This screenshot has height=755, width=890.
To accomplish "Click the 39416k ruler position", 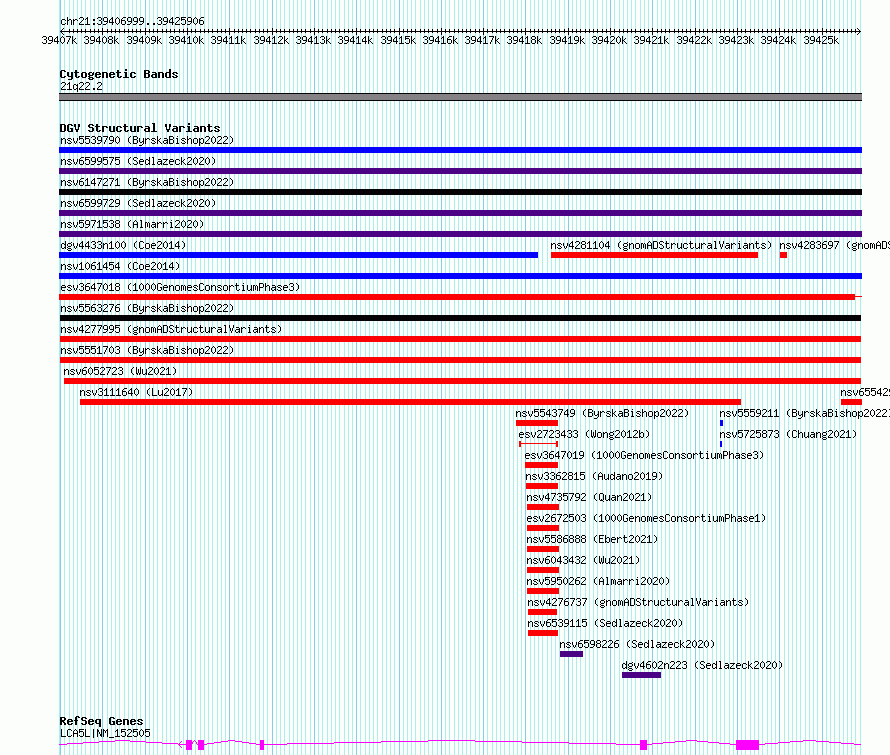I will click(x=440, y=40).
